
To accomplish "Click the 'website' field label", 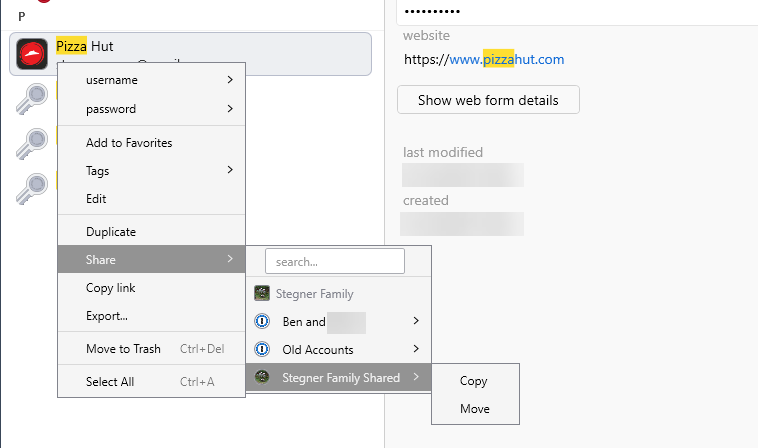I will coord(426,35).
